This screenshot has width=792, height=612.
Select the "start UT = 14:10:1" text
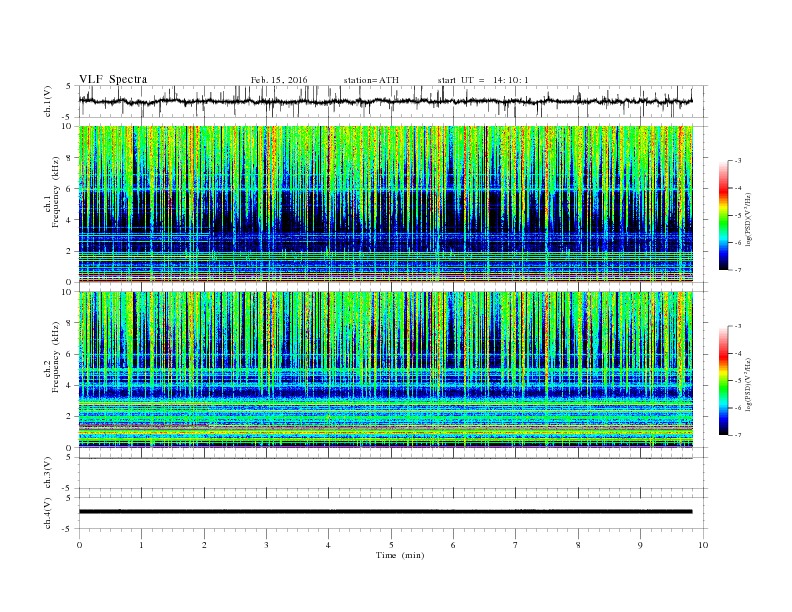point(483,80)
